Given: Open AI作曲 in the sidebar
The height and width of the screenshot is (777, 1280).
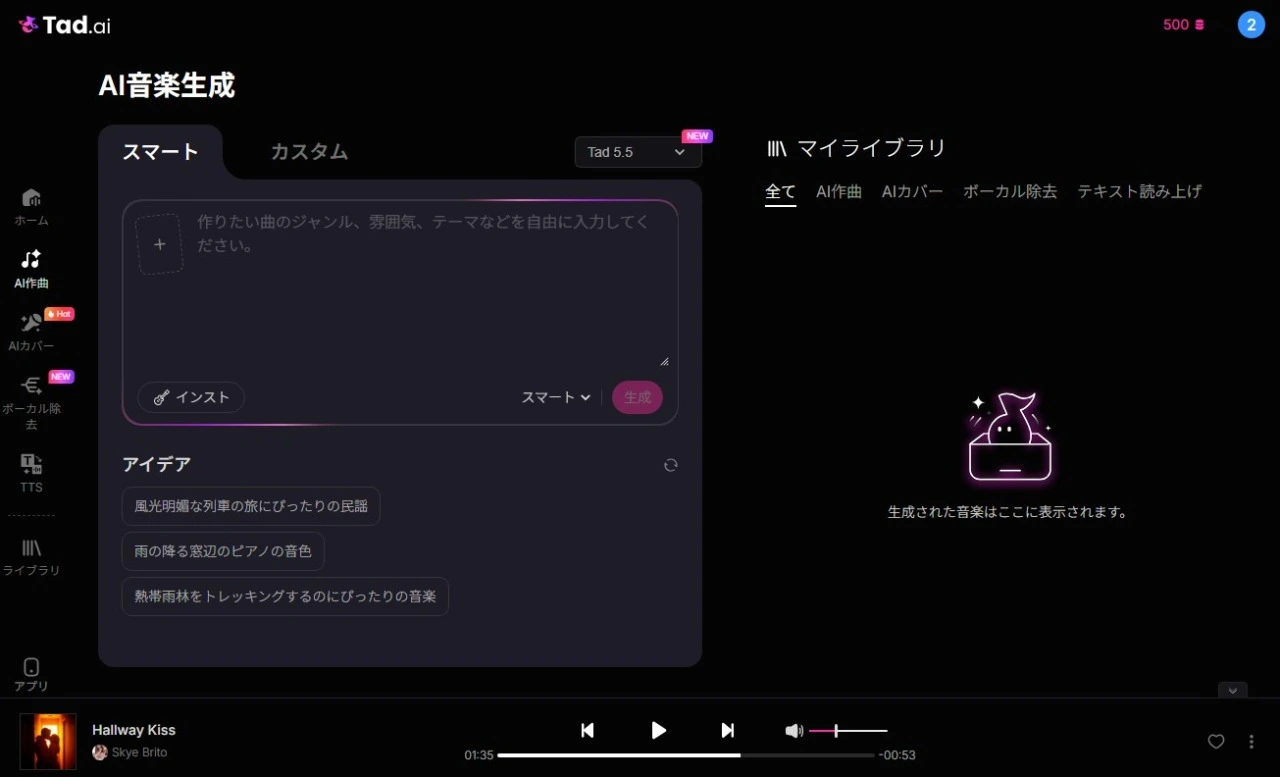Looking at the screenshot, I should (x=31, y=270).
